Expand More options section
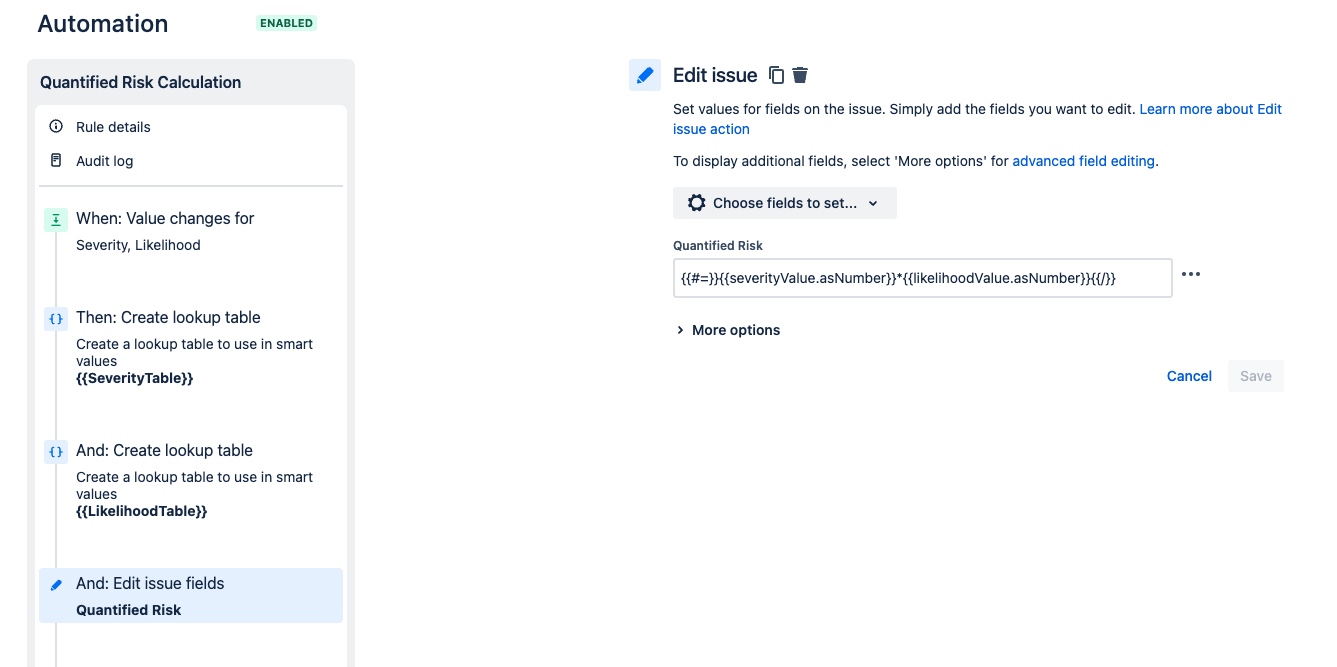The image size is (1337, 667). pyautogui.click(x=728, y=330)
